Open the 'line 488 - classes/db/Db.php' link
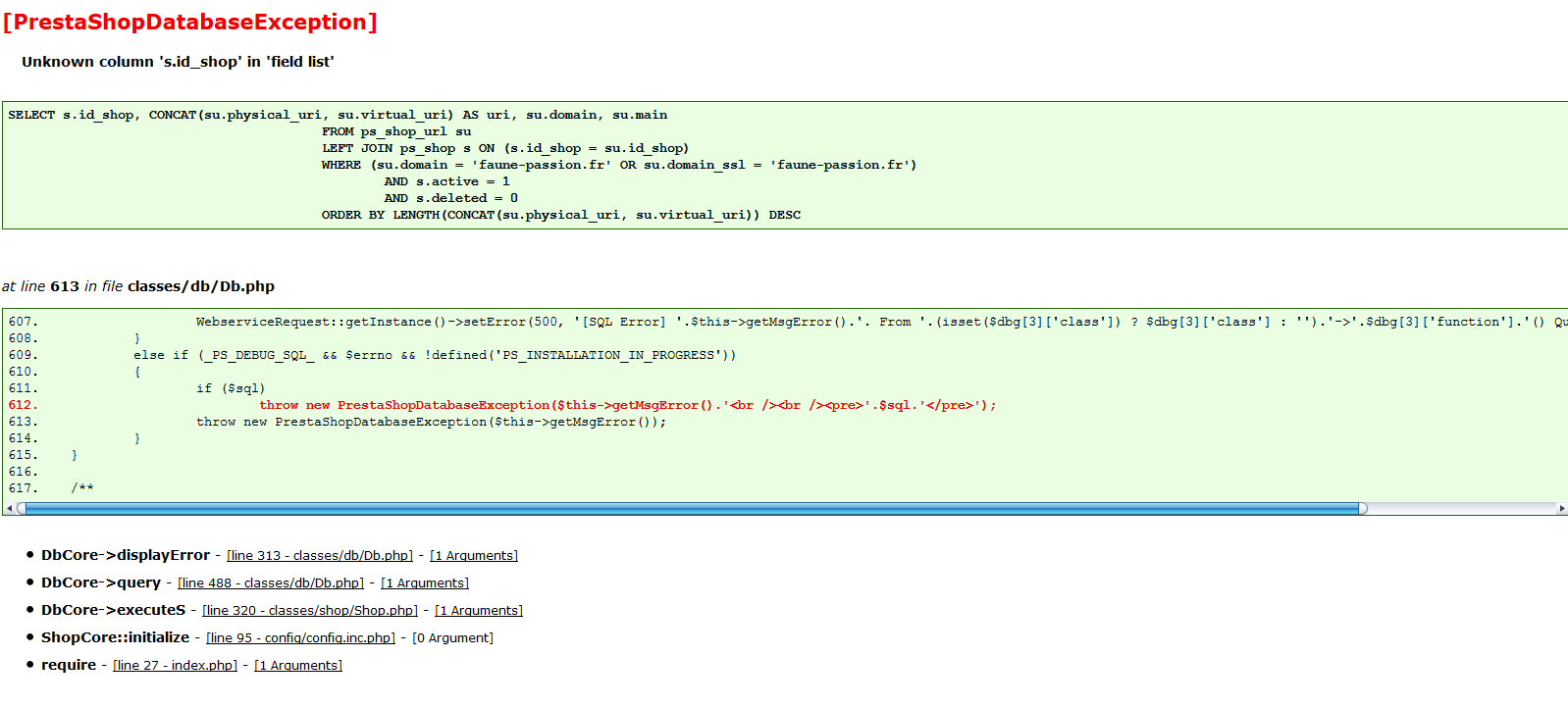This screenshot has height=708, width=1568. pos(271,583)
